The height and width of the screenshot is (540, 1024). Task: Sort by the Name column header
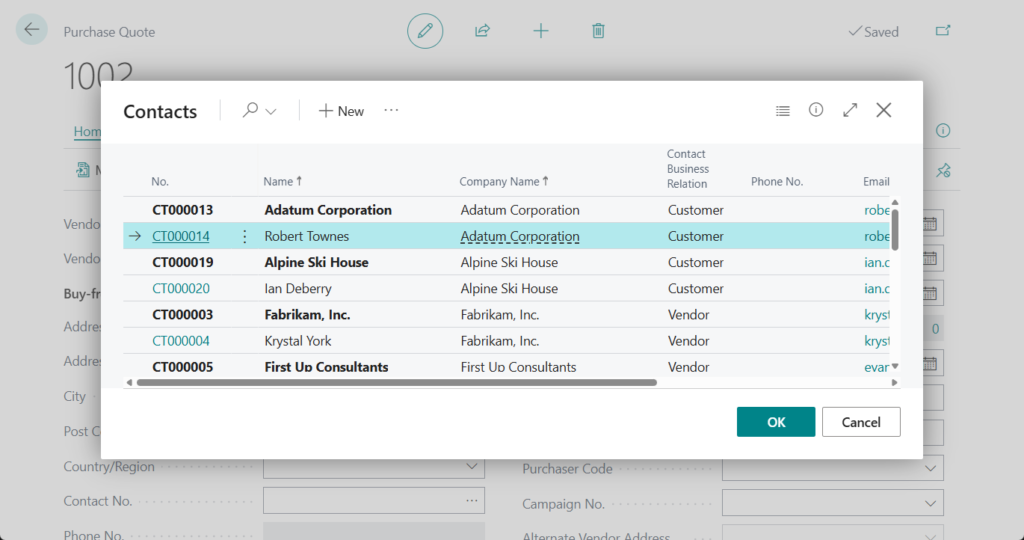coord(279,182)
